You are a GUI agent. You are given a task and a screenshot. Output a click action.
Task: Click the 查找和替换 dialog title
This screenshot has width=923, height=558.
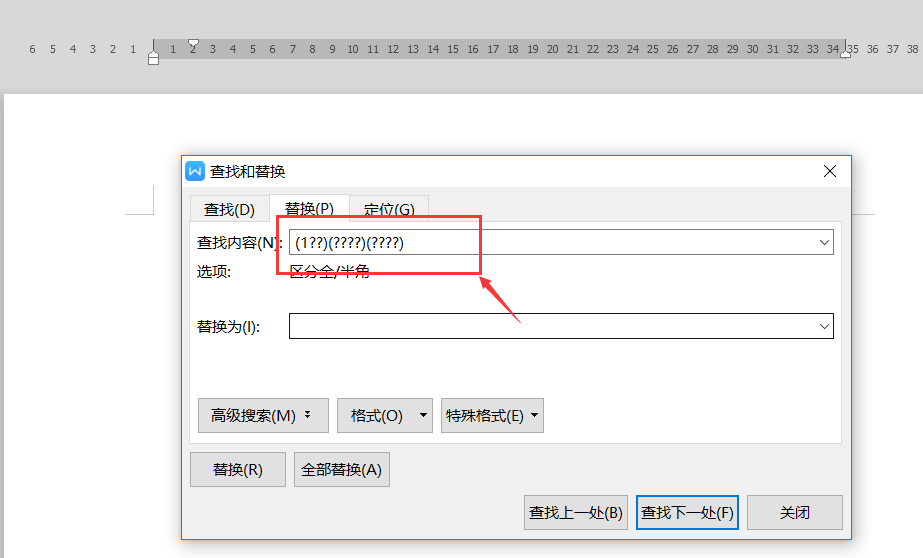pos(247,172)
